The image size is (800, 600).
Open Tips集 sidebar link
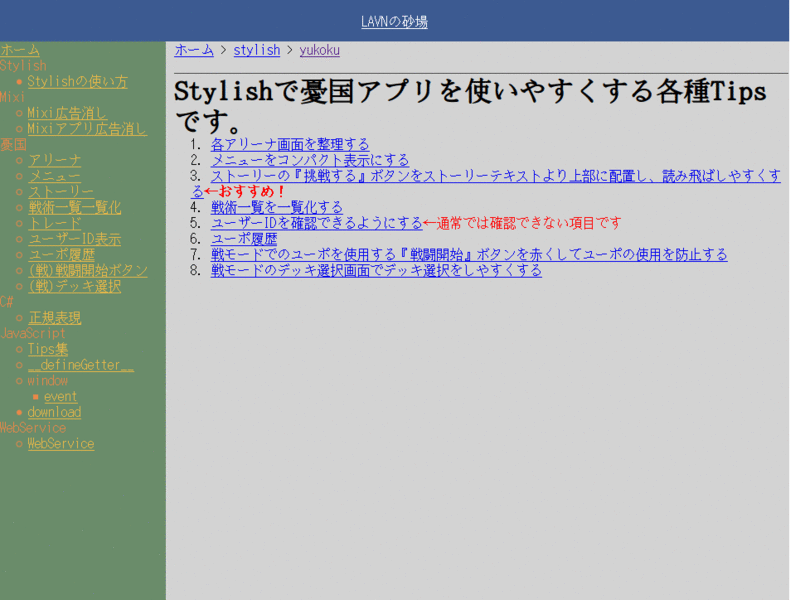47,349
